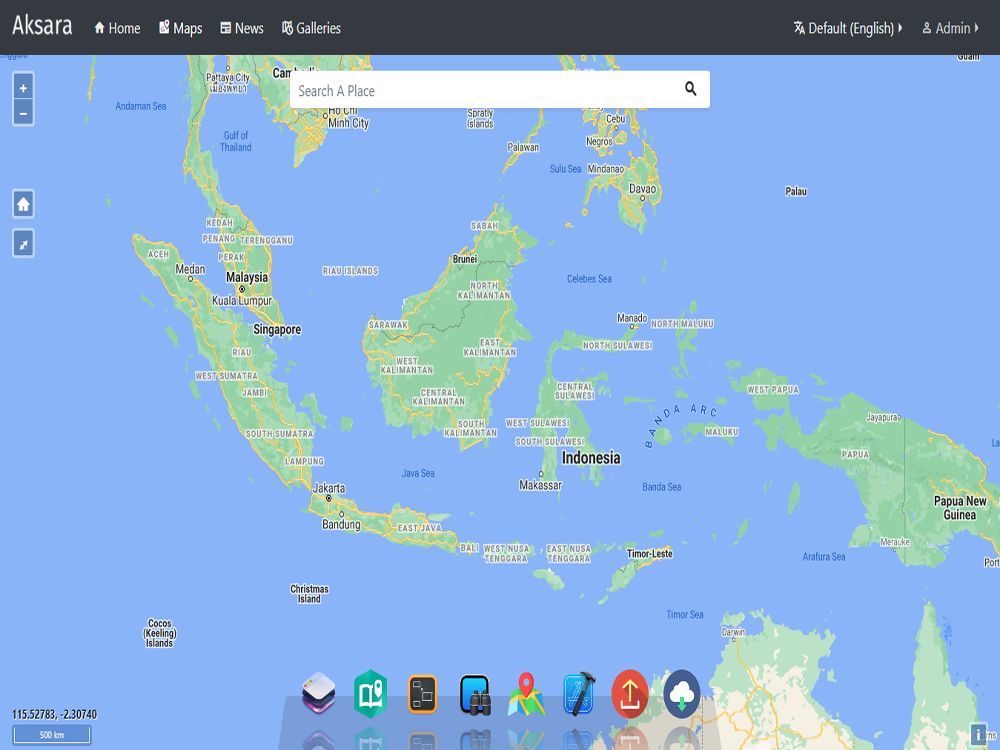The image size is (1000, 750).
Task: Click the Cocos (Keeling) Islands label
Action: (x=159, y=633)
